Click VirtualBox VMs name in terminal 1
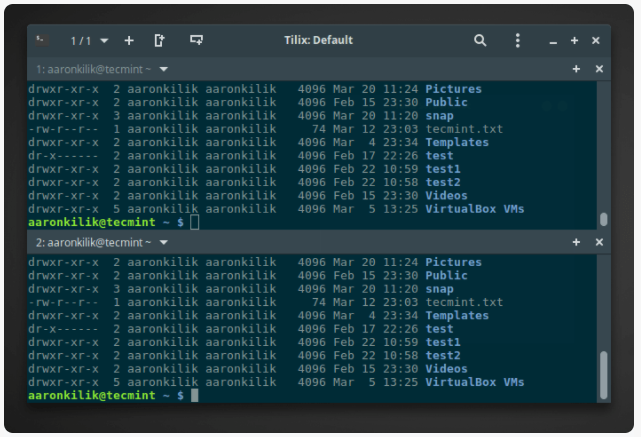The width and height of the screenshot is (641, 437). click(475, 209)
